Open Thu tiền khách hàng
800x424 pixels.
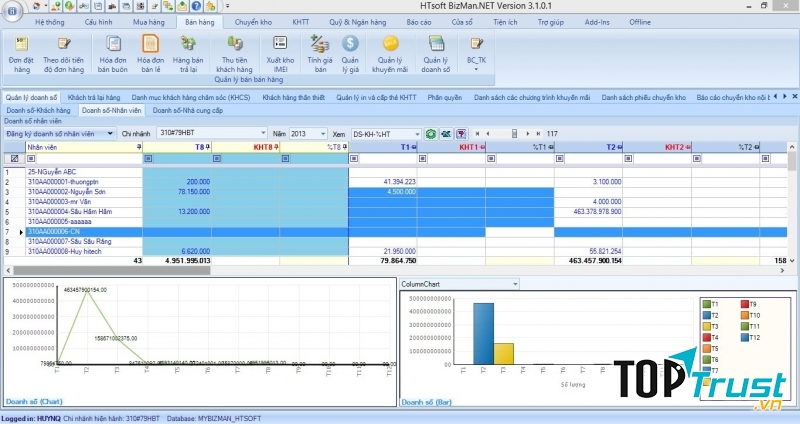pyautogui.click(x=234, y=55)
